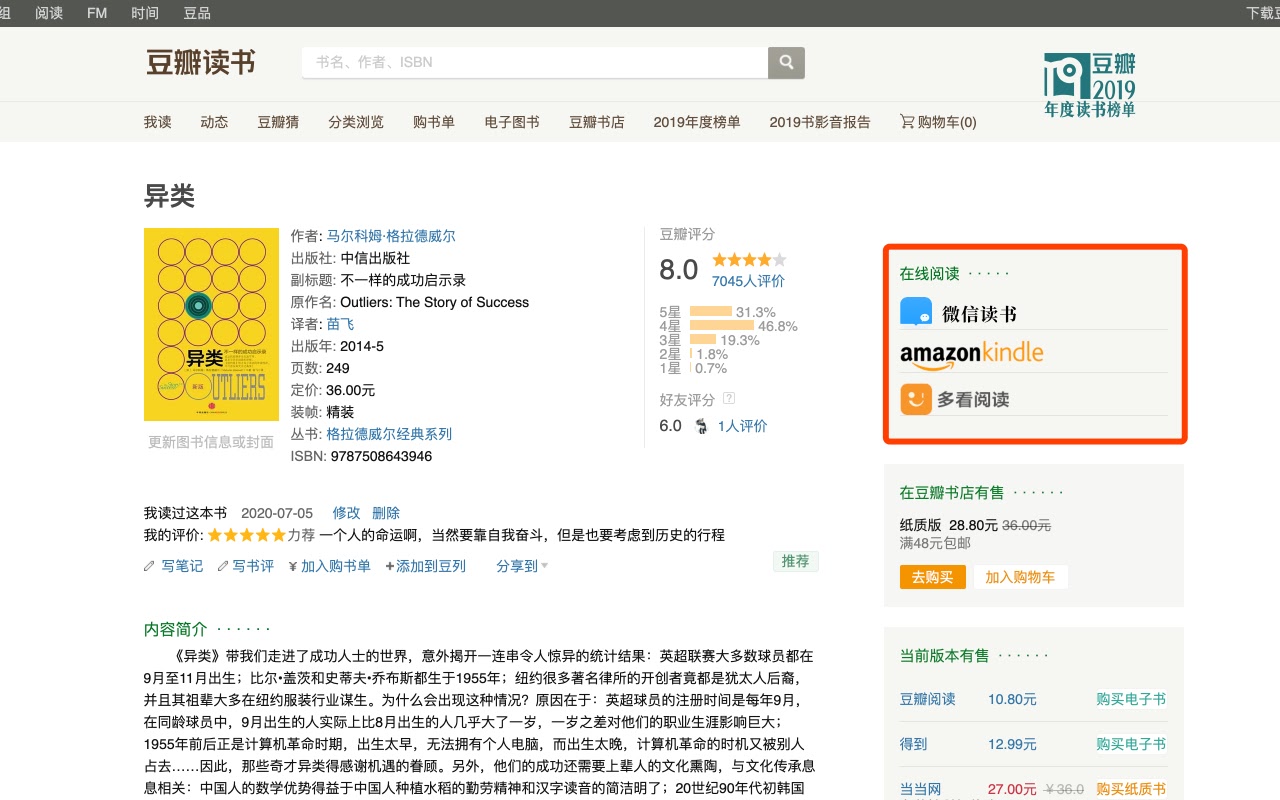Viewport: 1280px width, 800px height.
Task: Click the Douban rating stars next to 8.0
Action: tap(749, 260)
